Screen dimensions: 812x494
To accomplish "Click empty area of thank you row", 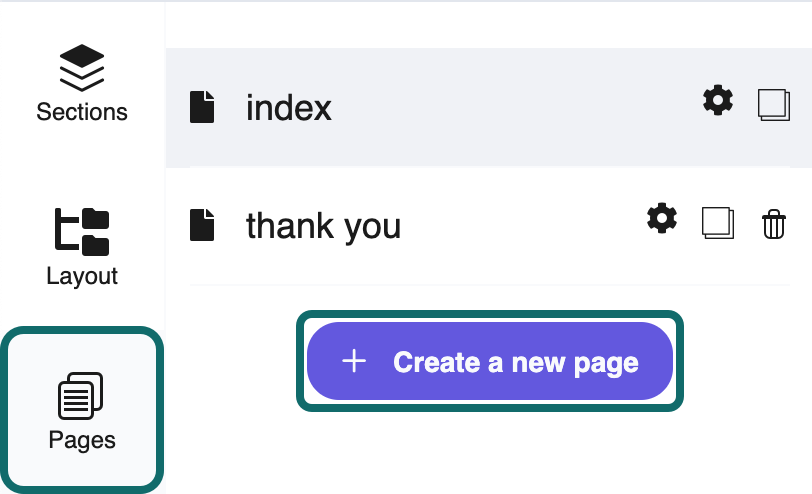I will pyautogui.click(x=518, y=225).
